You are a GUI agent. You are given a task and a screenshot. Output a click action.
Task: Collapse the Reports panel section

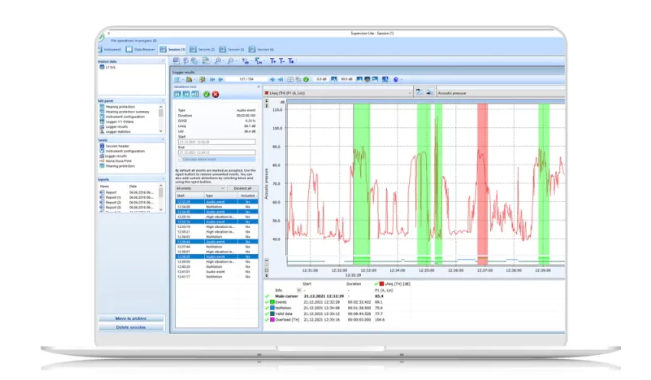point(162,179)
